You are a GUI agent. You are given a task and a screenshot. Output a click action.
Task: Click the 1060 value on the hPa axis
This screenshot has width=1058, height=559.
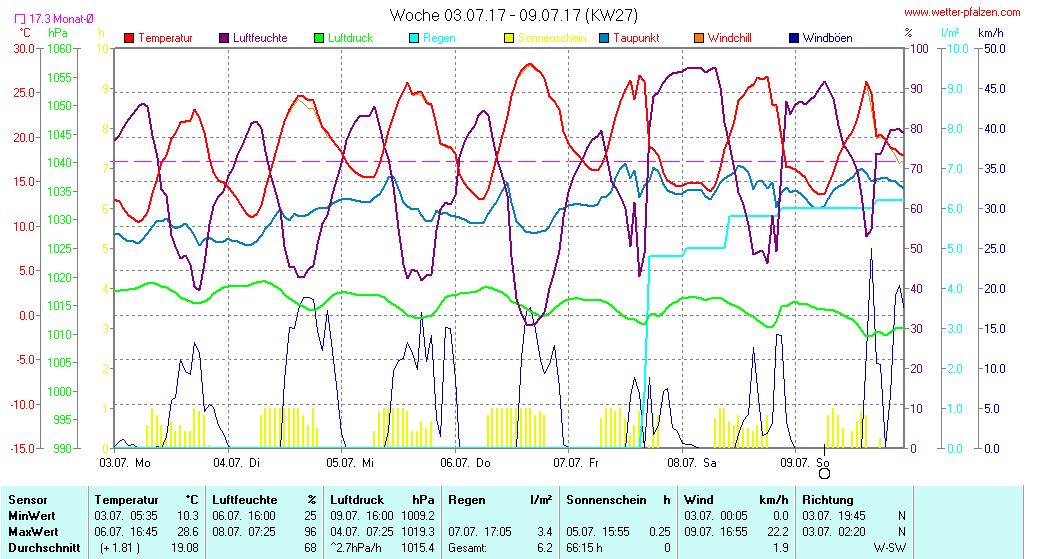(x=59, y=49)
